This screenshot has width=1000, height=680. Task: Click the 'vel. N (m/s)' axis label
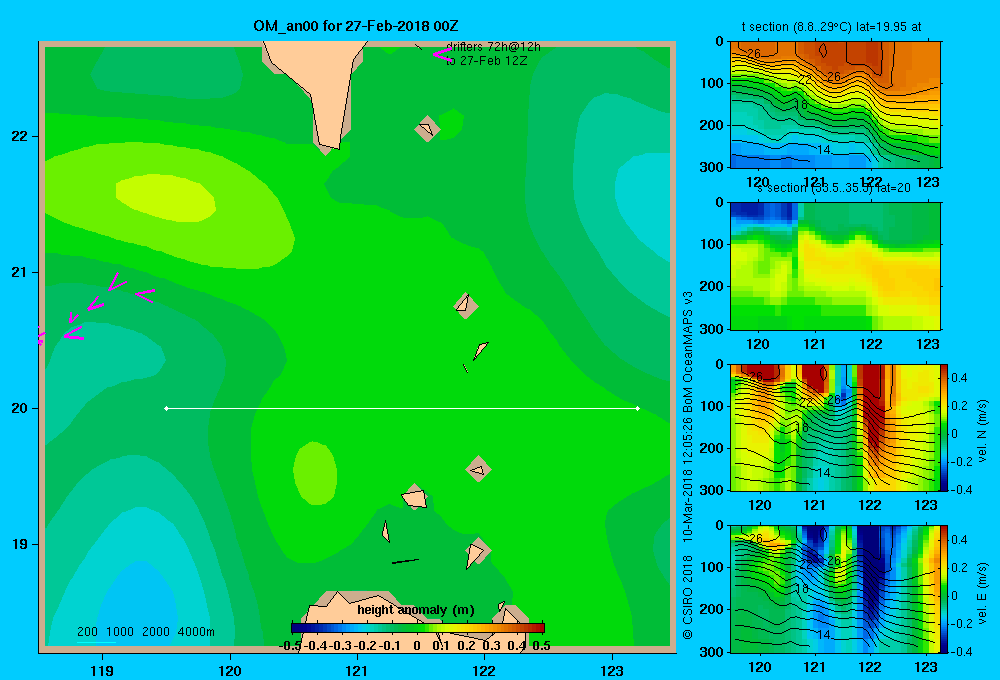983,431
